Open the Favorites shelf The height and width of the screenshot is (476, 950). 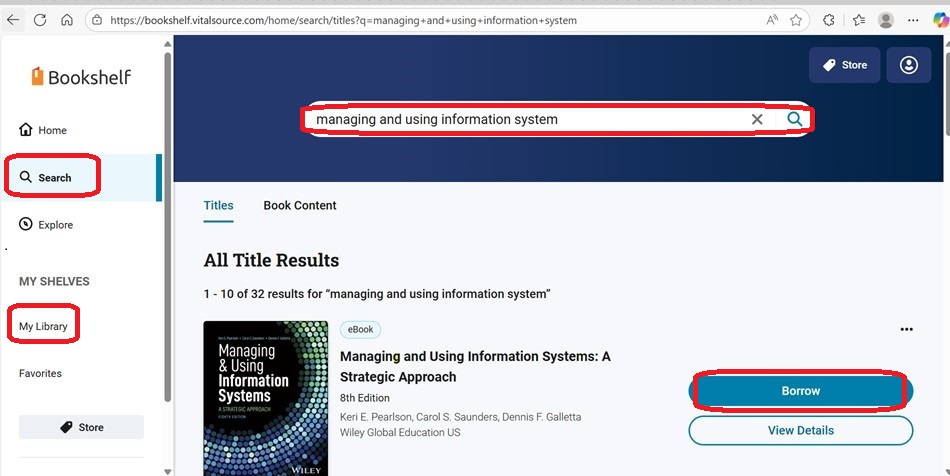point(40,373)
